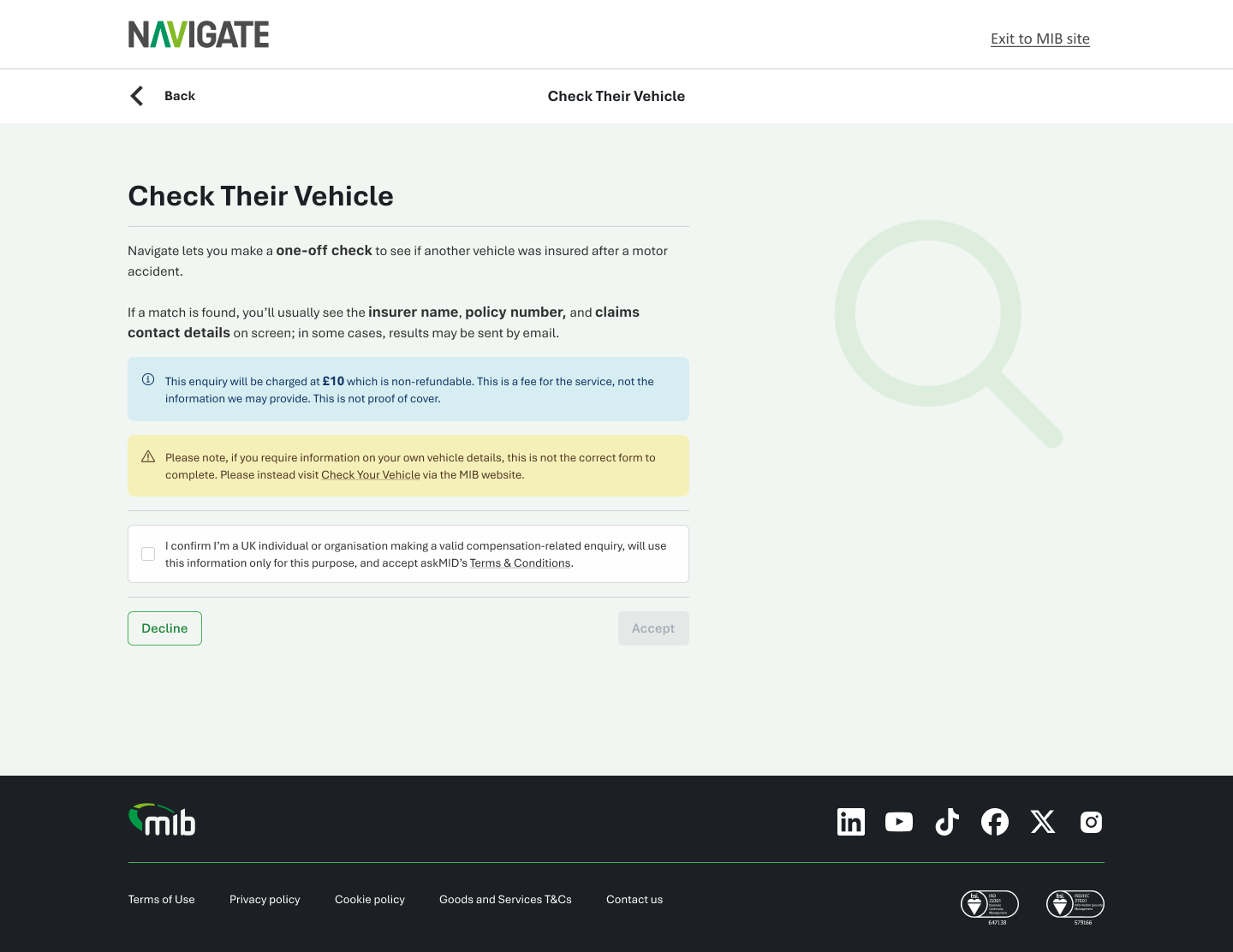
Task: Go Back using the Back text link
Action: click(180, 96)
